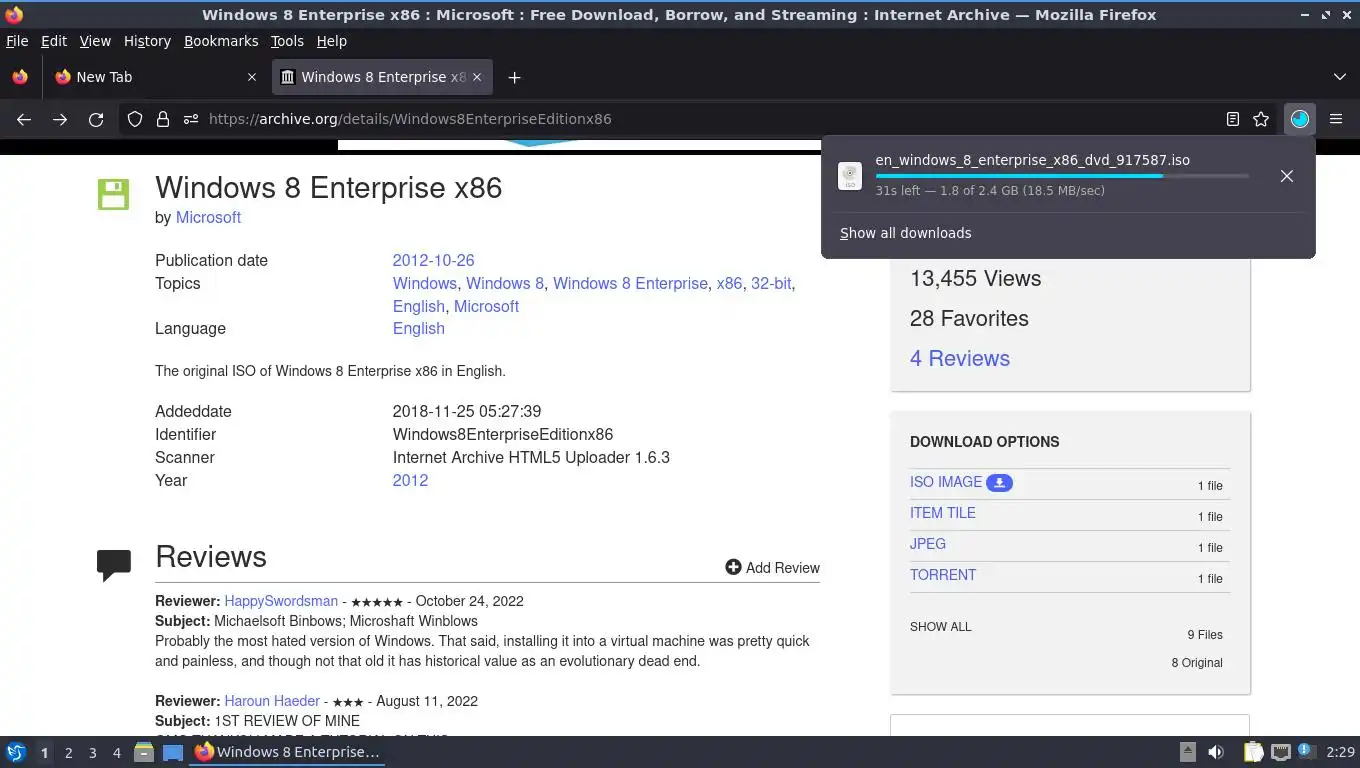Screen dimensions: 1360x768
Task: Open the Firefox hamburger menu
Action: pyautogui.click(x=1336, y=119)
